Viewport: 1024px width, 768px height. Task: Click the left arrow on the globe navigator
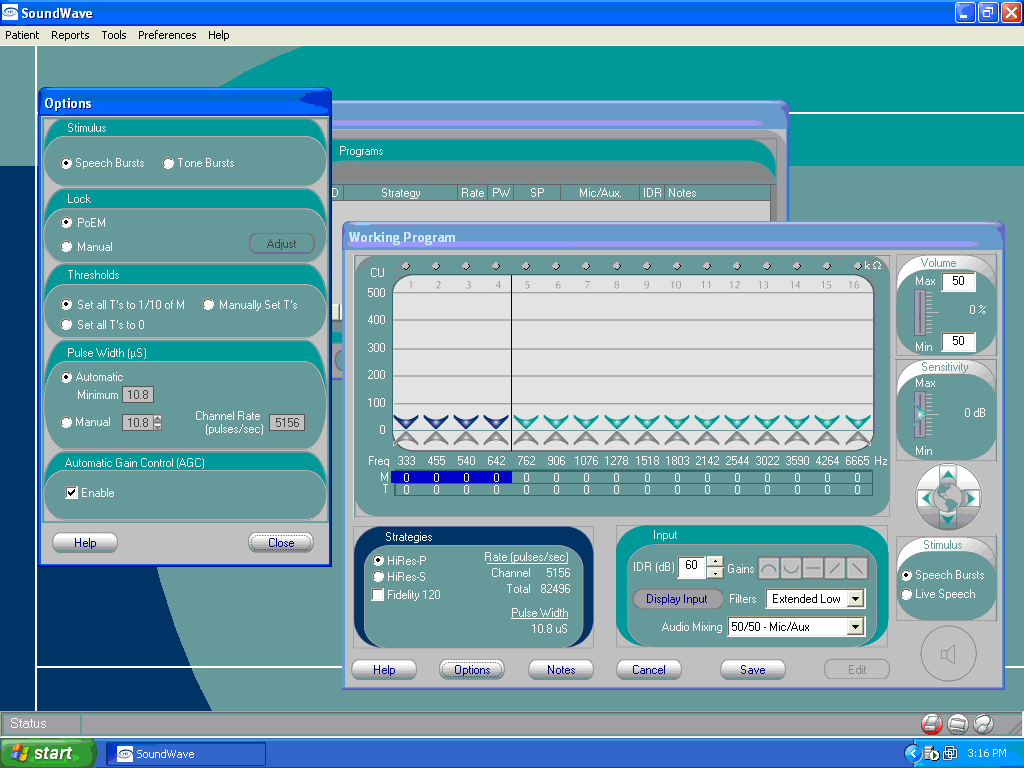pos(925,498)
